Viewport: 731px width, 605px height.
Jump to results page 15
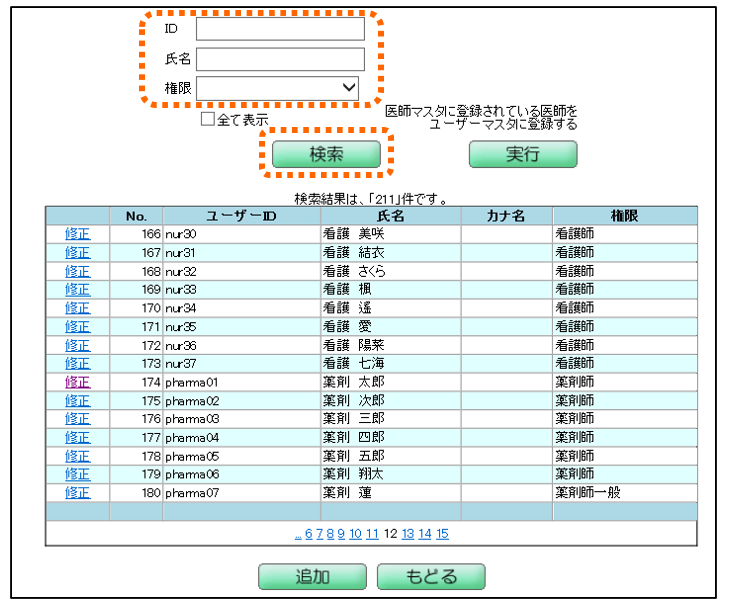click(442, 534)
